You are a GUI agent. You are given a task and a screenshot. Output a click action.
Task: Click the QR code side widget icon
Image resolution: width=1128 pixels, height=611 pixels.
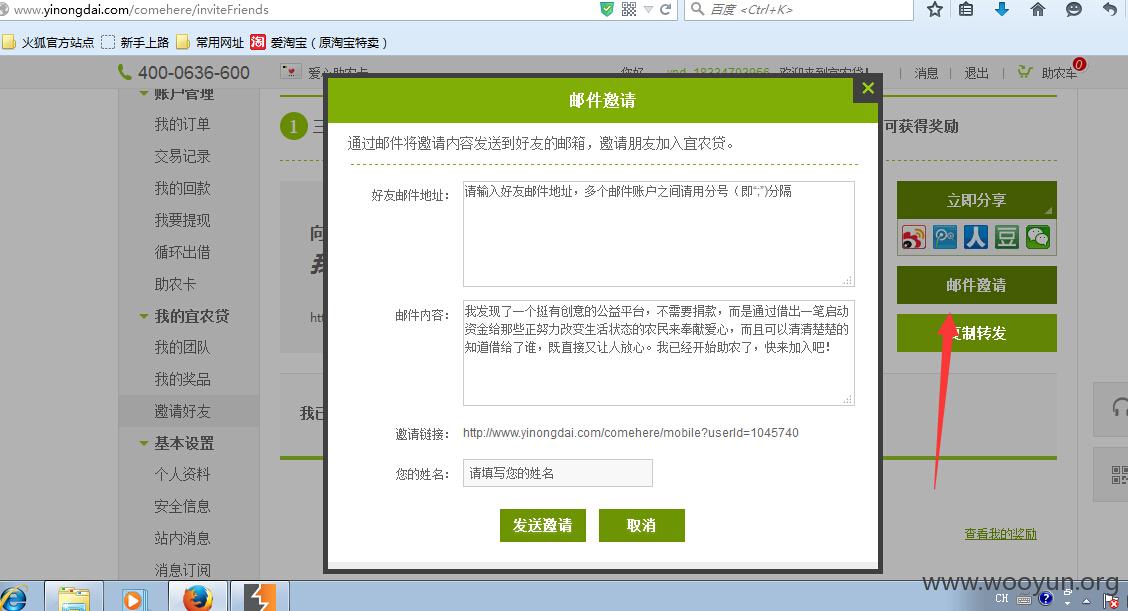tap(1117, 474)
